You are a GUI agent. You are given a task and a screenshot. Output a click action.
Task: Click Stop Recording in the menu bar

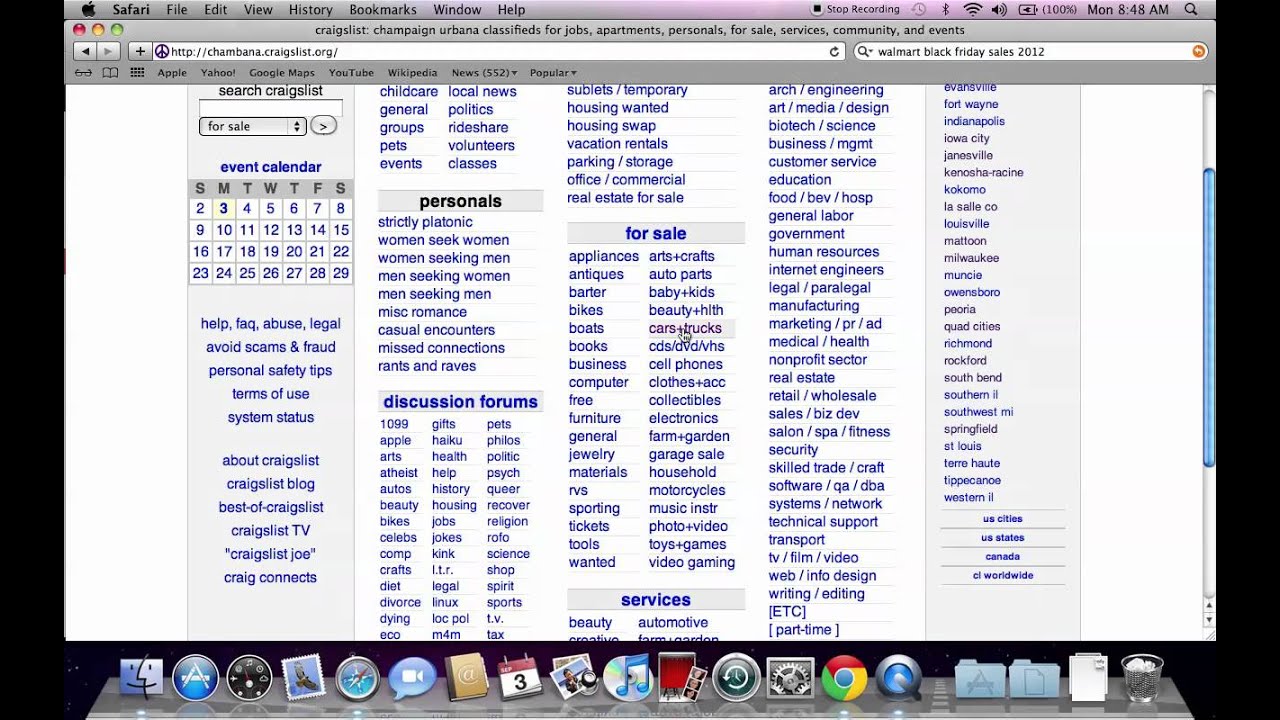855,9
